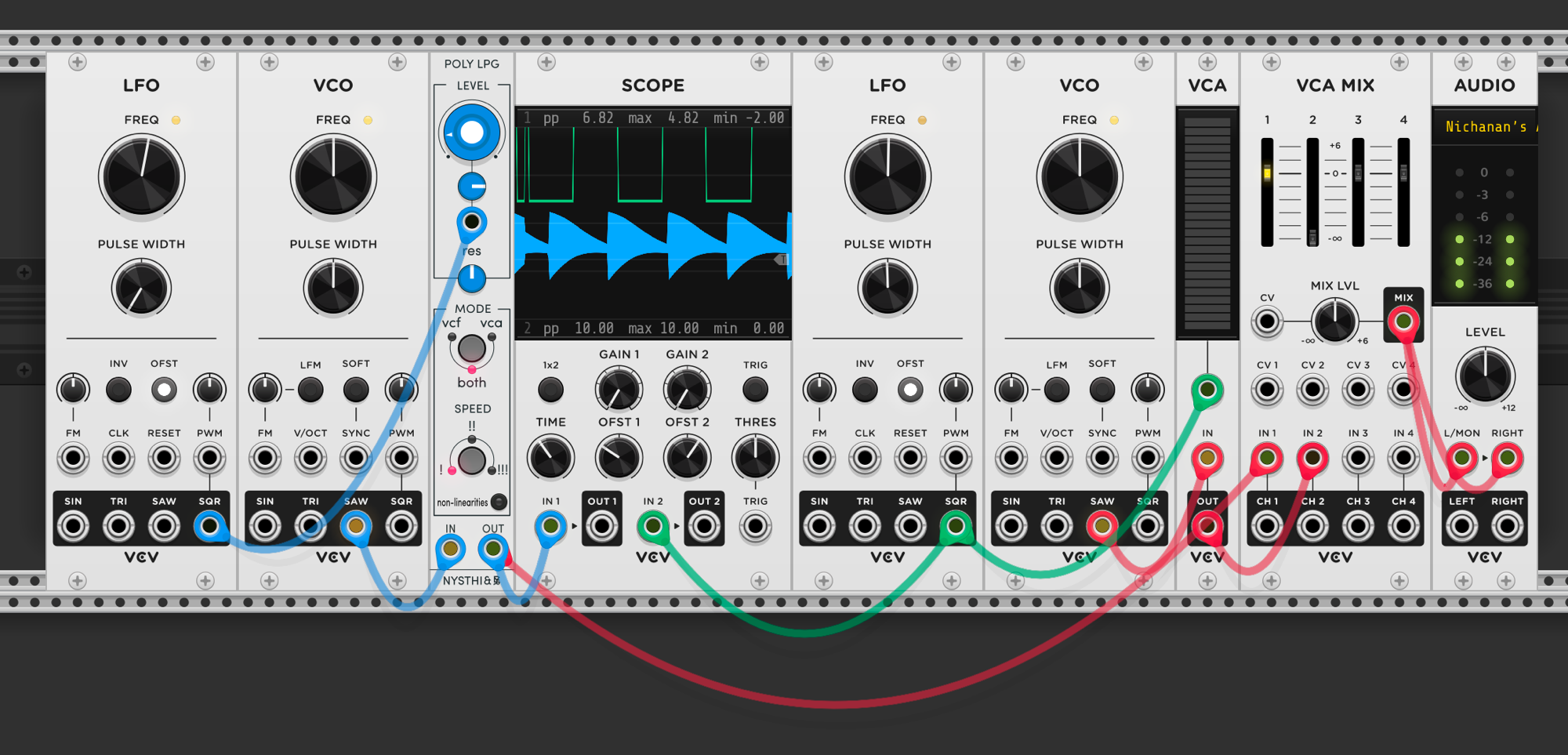Click the SAW output jack on the right VCO
The width and height of the screenshot is (1568, 755).
click(1102, 526)
